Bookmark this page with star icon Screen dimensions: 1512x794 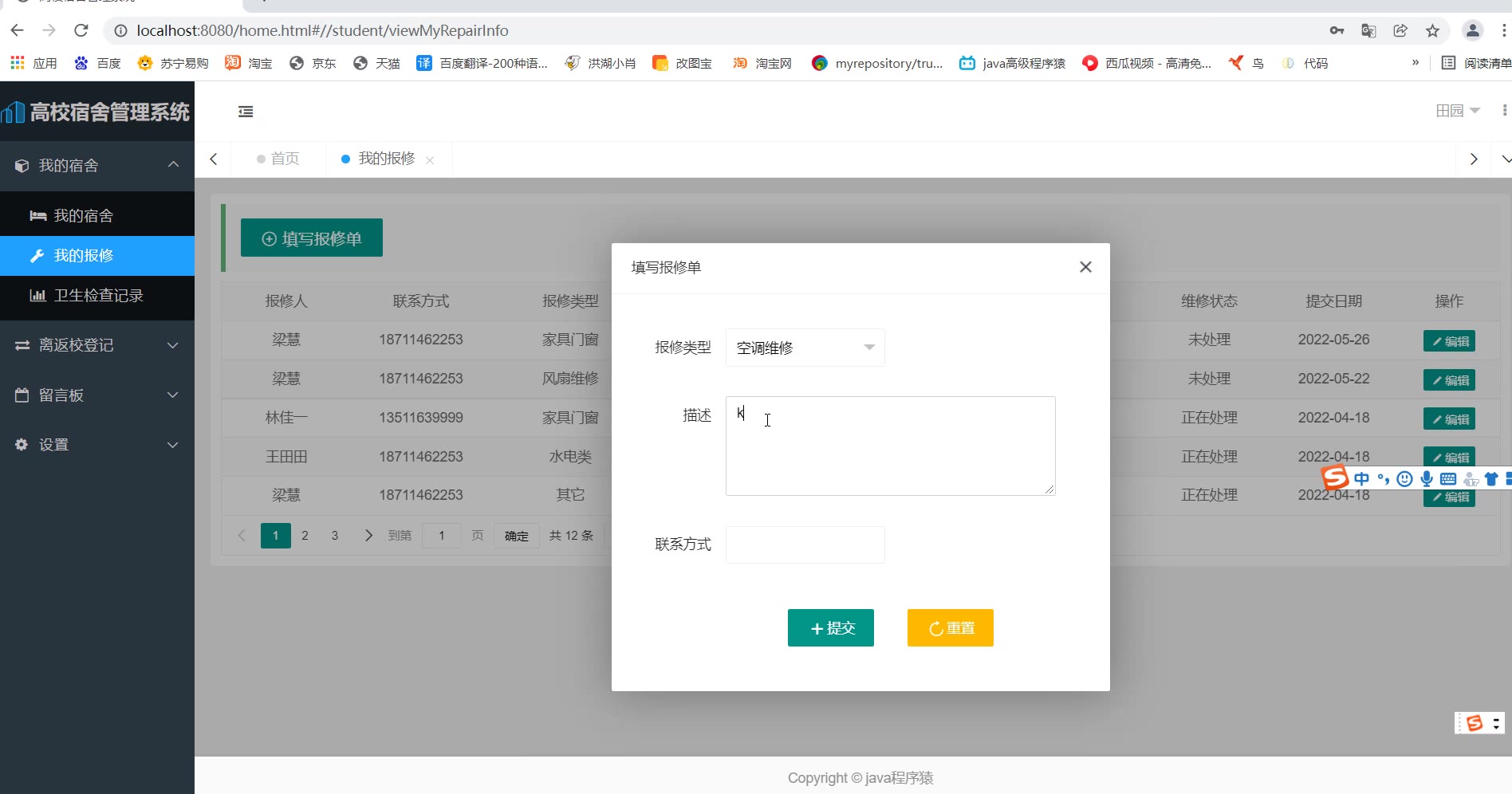[1432, 30]
